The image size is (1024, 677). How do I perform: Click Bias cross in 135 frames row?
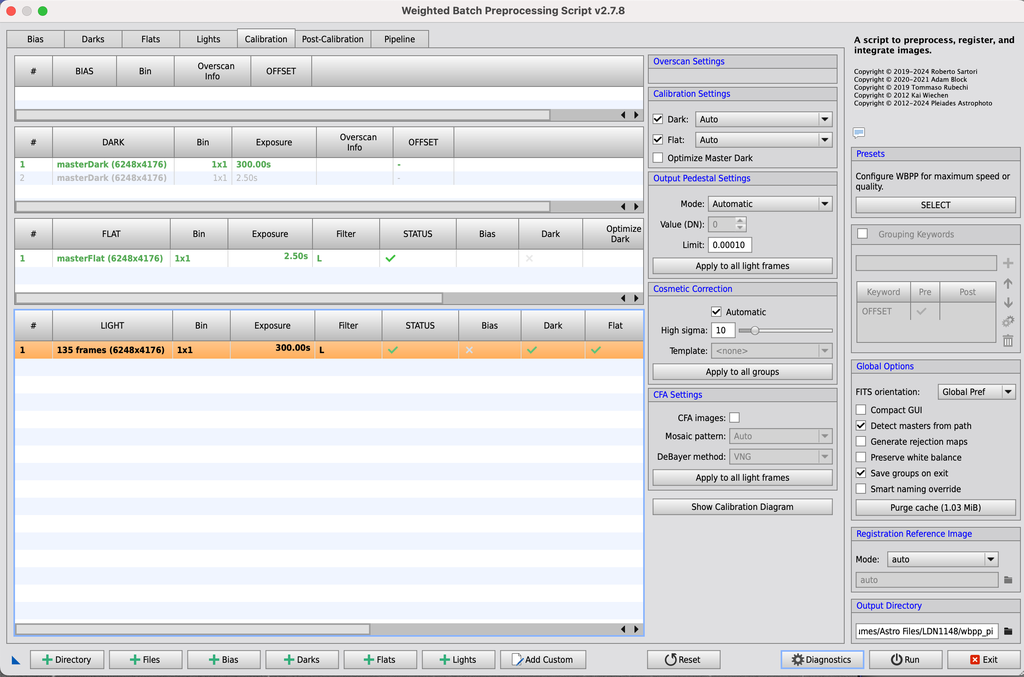[x=469, y=350]
